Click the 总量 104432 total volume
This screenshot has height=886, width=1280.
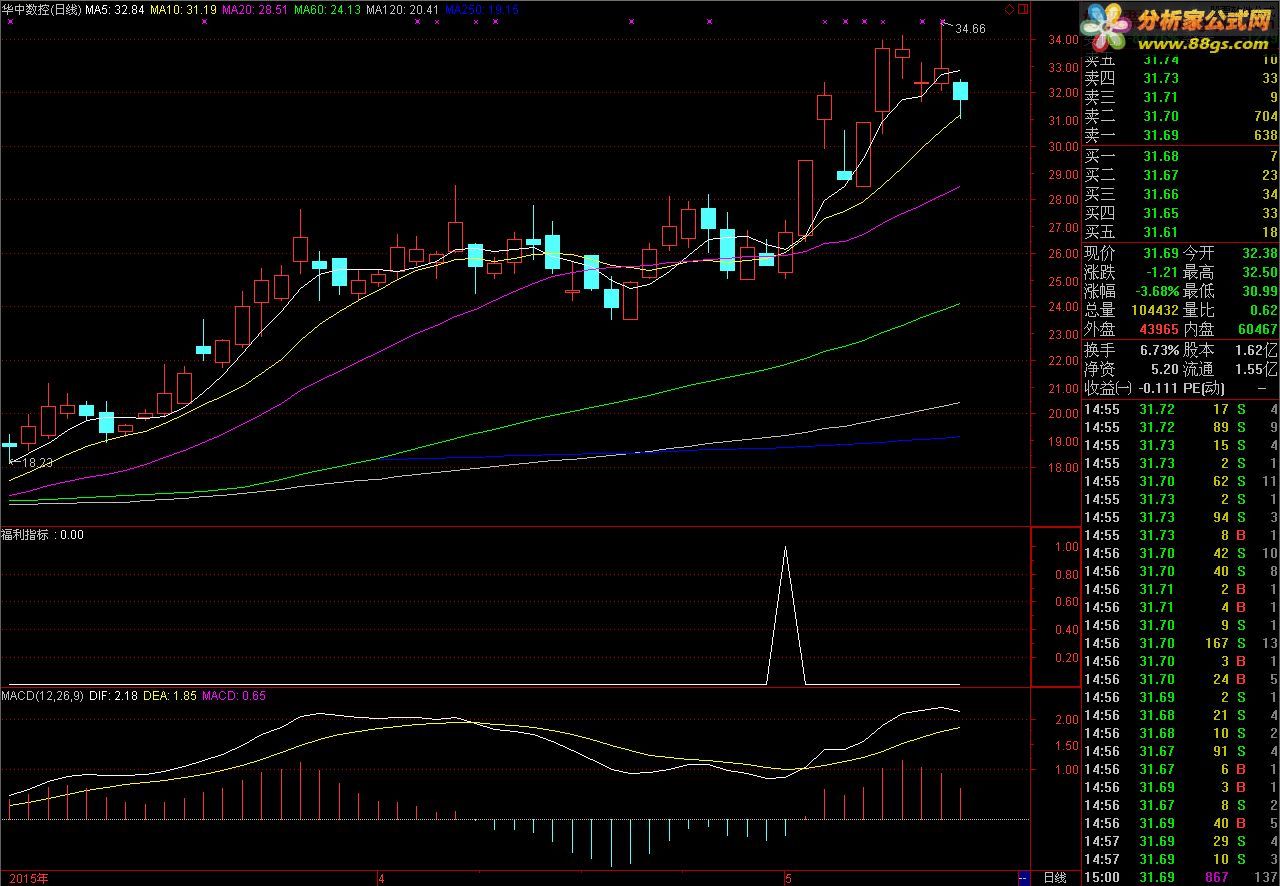pos(1155,310)
